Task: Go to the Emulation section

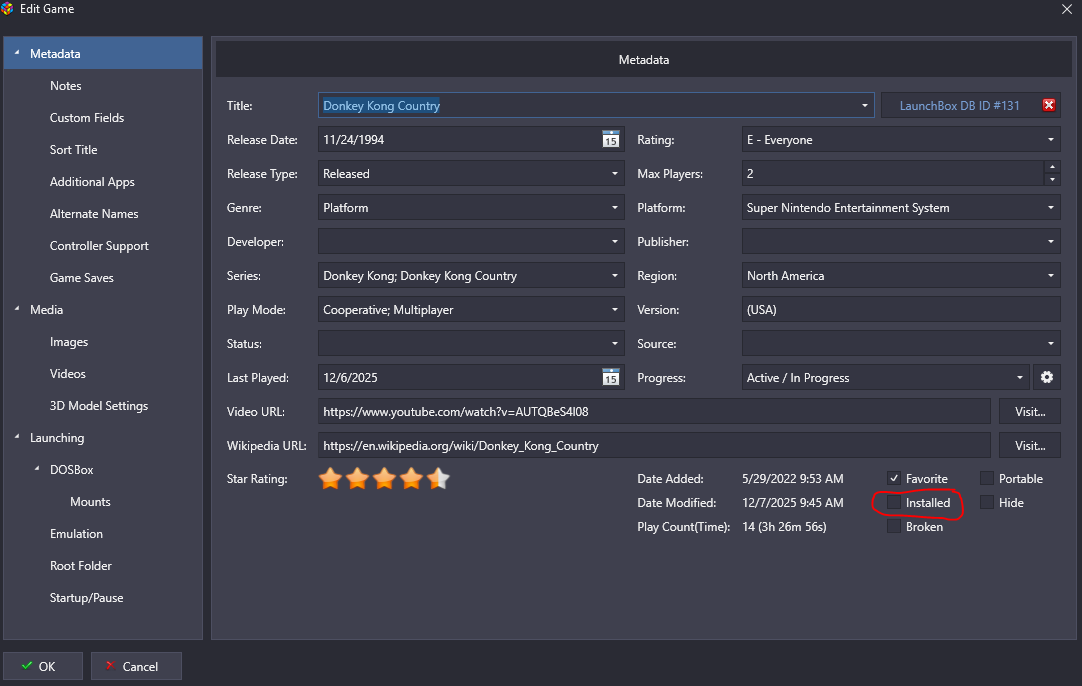Action: [x=76, y=534]
